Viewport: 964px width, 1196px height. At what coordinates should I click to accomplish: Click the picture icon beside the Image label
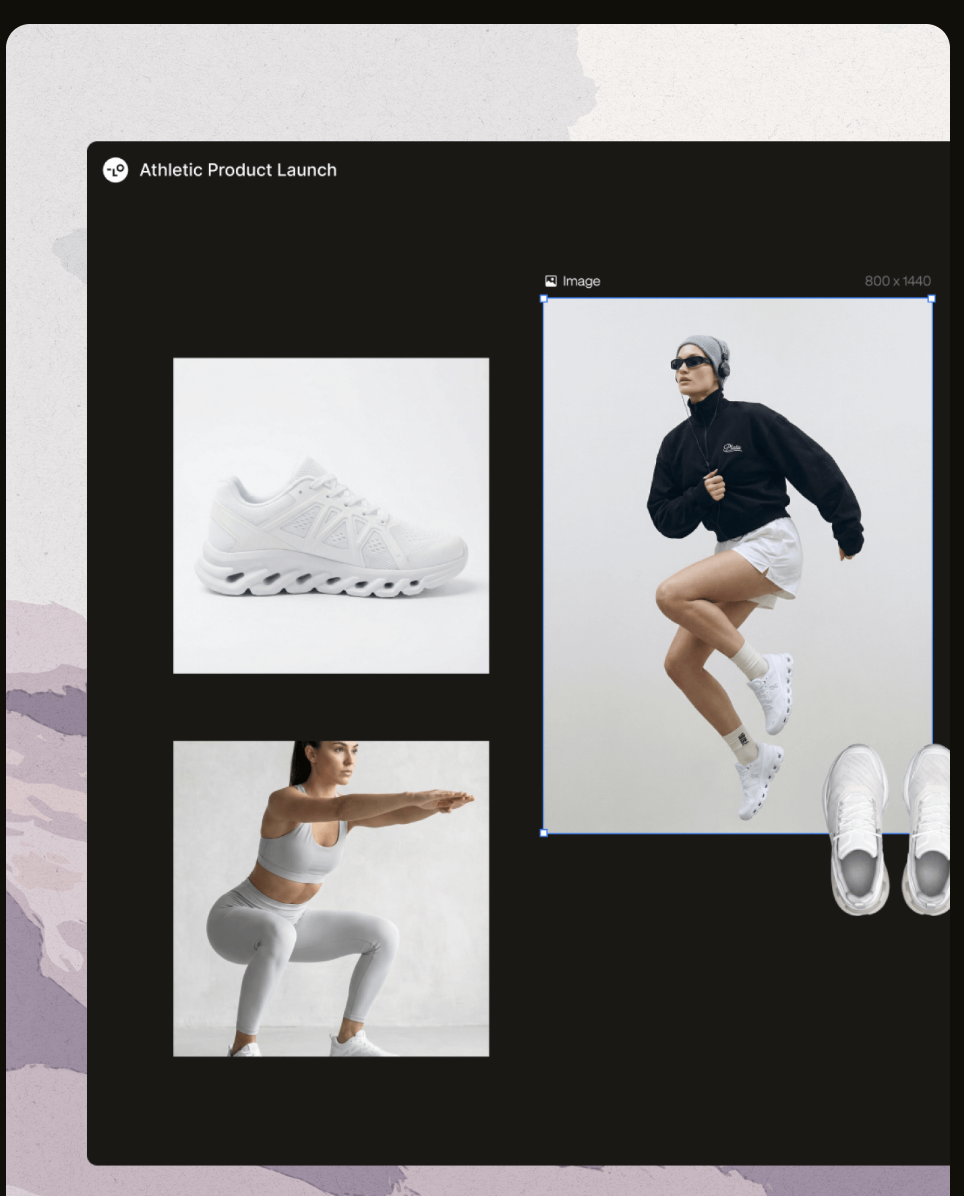pos(550,281)
